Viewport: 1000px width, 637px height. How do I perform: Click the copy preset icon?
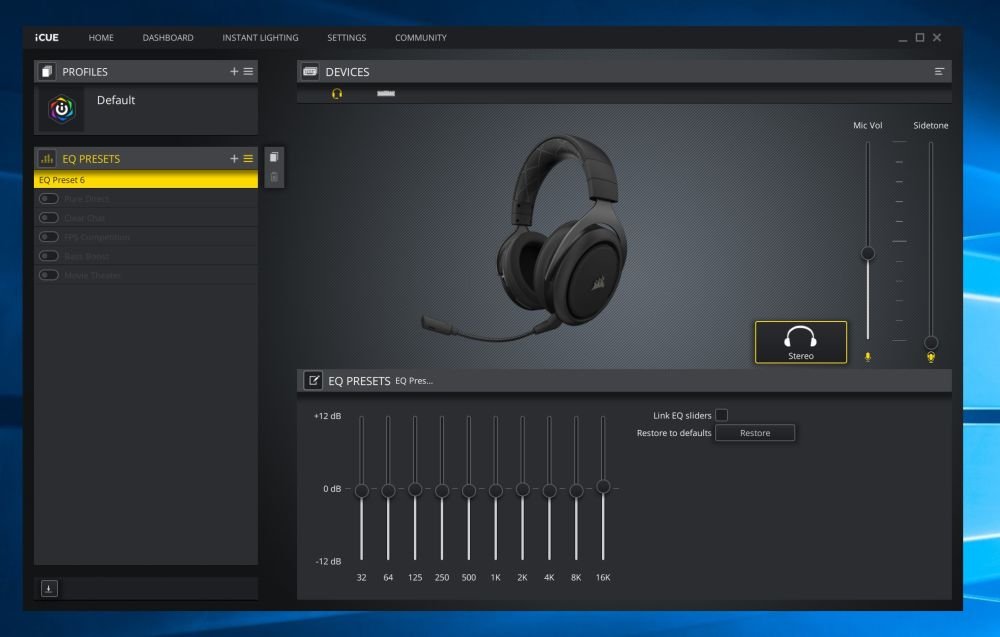click(274, 157)
